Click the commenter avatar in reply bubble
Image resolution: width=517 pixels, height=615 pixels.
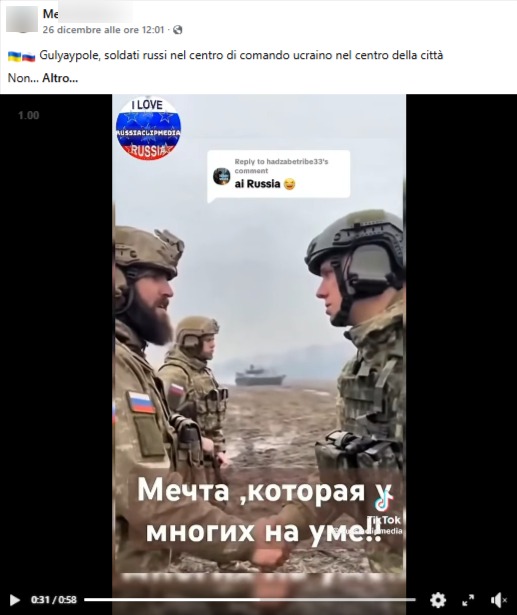[x=222, y=176]
